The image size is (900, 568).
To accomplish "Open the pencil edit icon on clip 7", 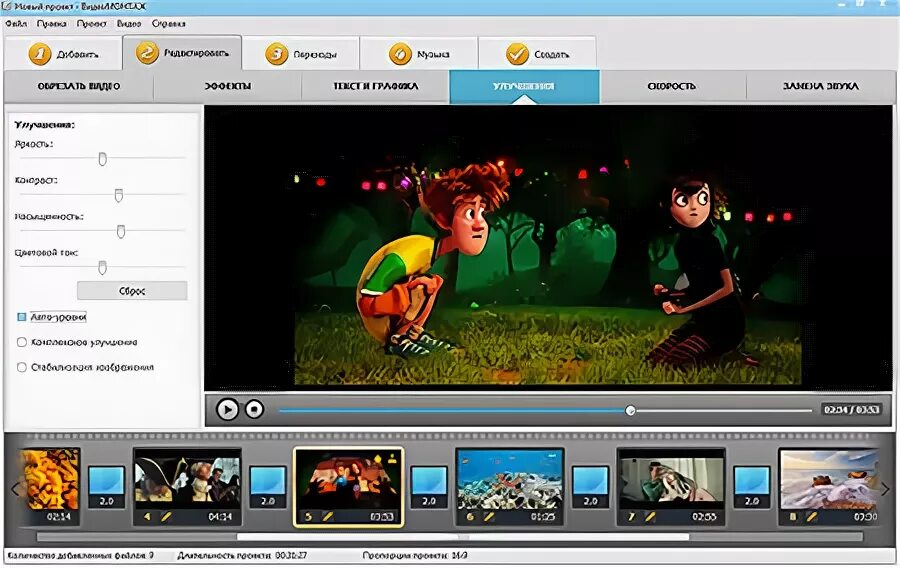I will 650,517.
